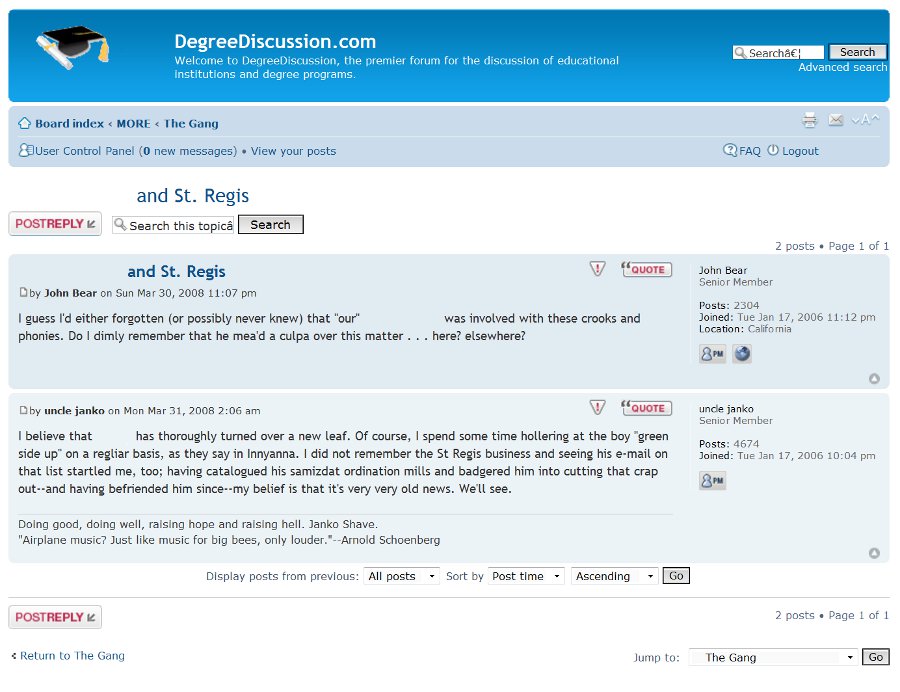Click Return to The Gang link
The height and width of the screenshot is (692, 900).
72,655
